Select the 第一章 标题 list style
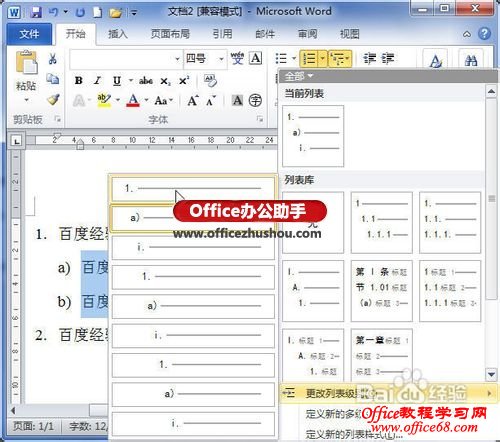500x442 pixels. tap(381, 356)
